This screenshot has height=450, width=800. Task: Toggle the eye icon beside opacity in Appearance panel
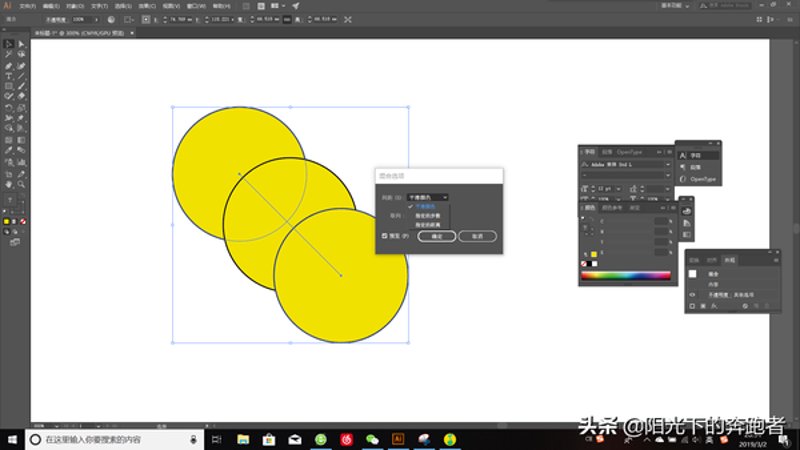[692, 295]
